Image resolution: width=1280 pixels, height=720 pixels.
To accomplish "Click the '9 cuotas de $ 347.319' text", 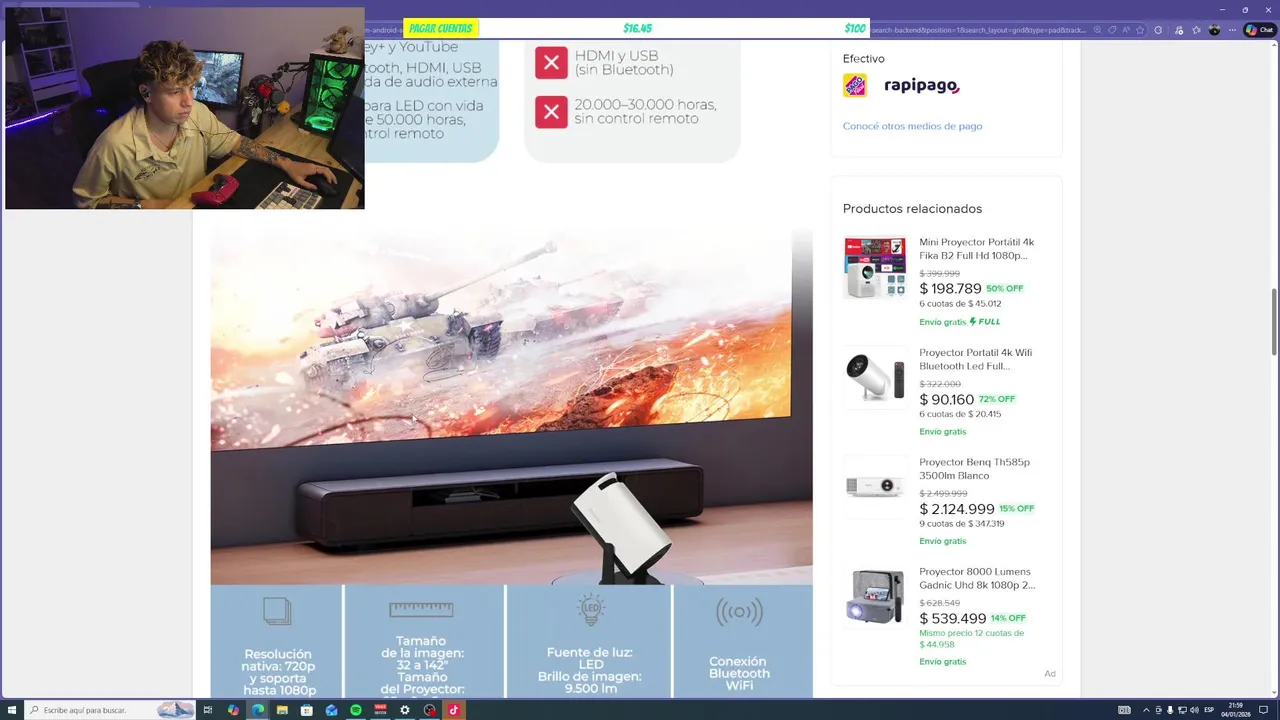I will pos(962,524).
